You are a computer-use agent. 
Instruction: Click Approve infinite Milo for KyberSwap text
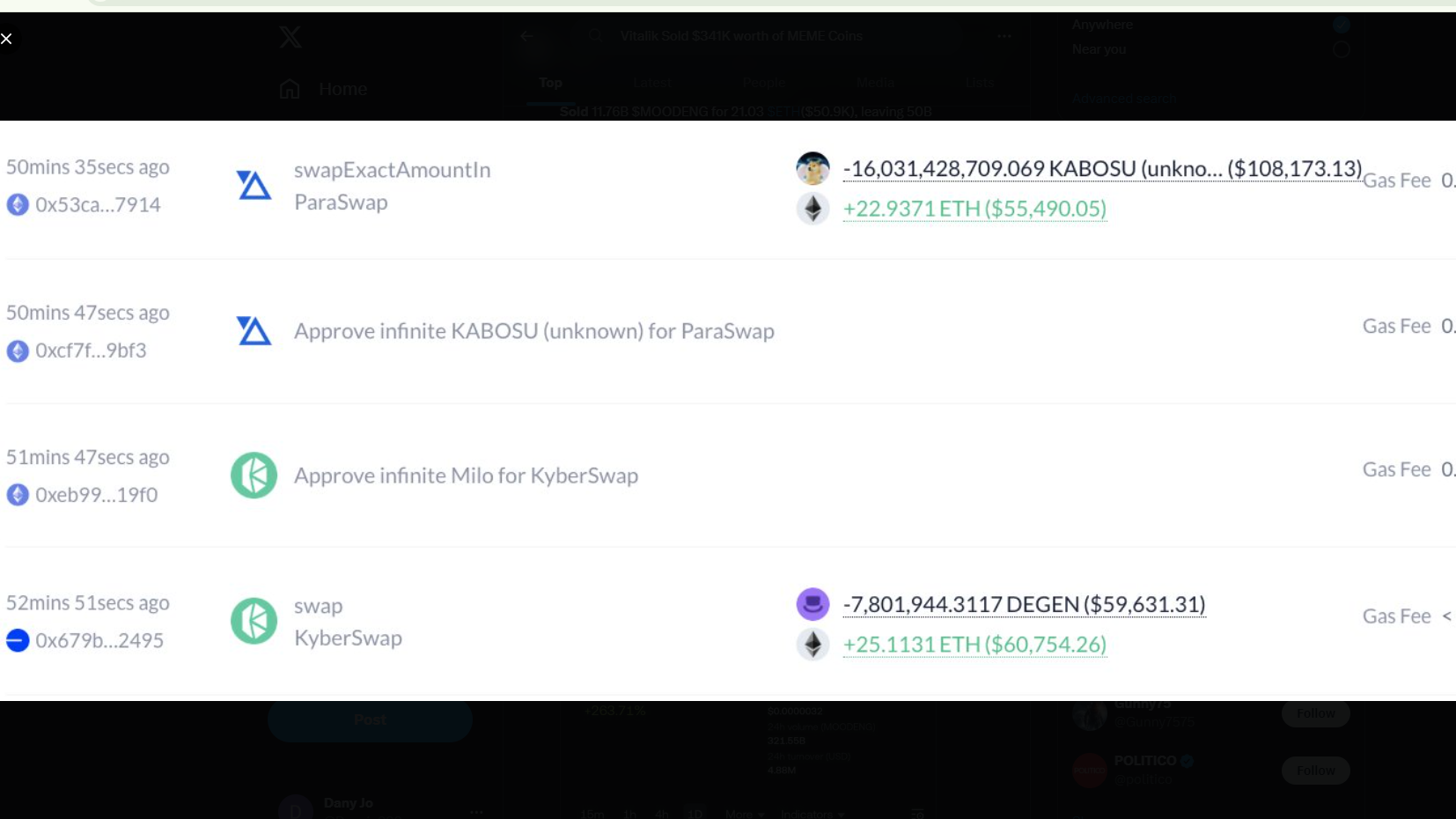pos(467,476)
